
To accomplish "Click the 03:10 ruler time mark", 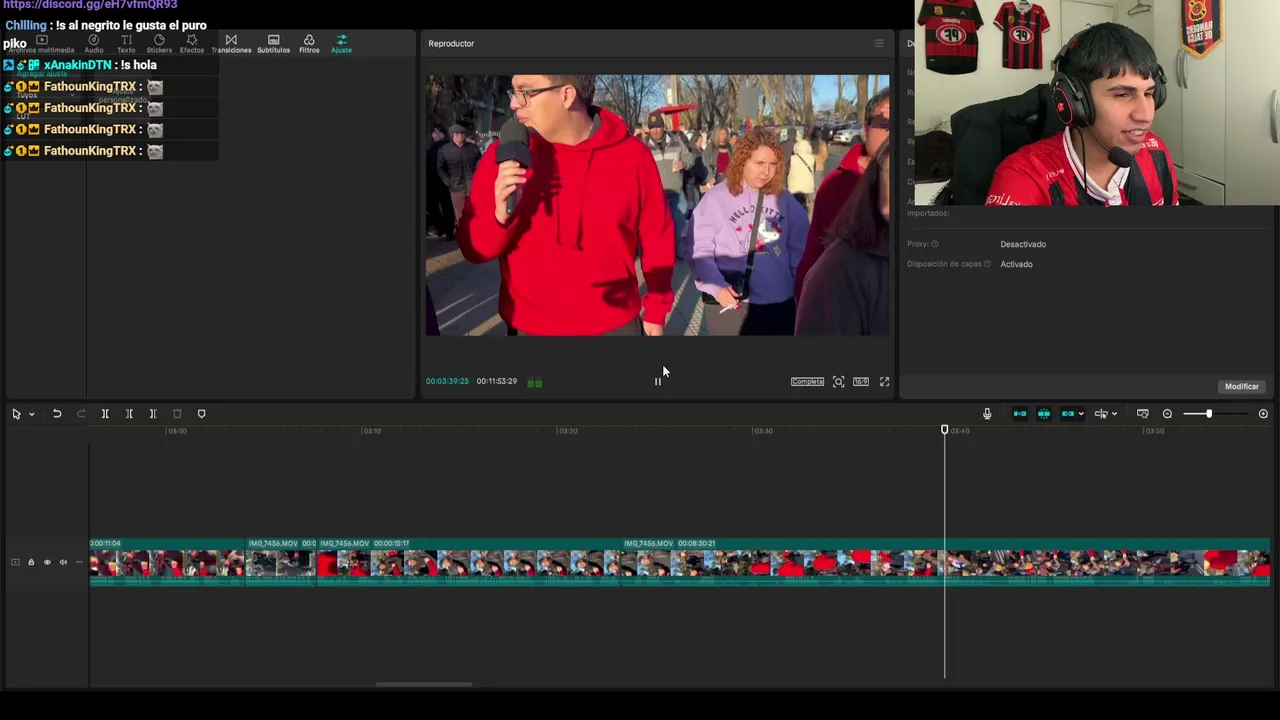I will 372,431.
